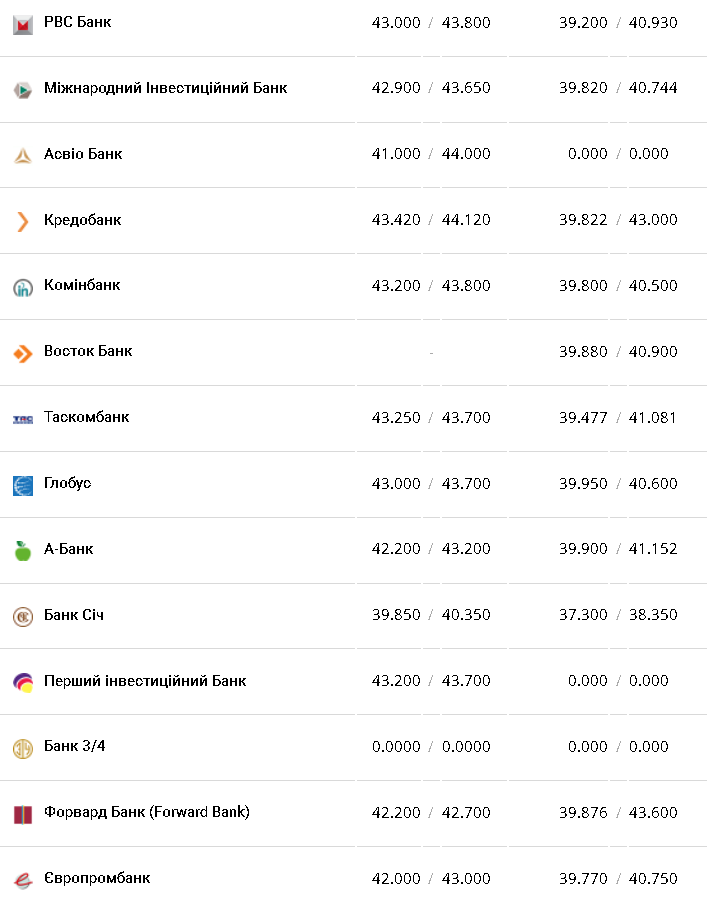The width and height of the screenshot is (707, 907).
Task: Click the Комінбанк round logo icon
Action: tap(23, 287)
